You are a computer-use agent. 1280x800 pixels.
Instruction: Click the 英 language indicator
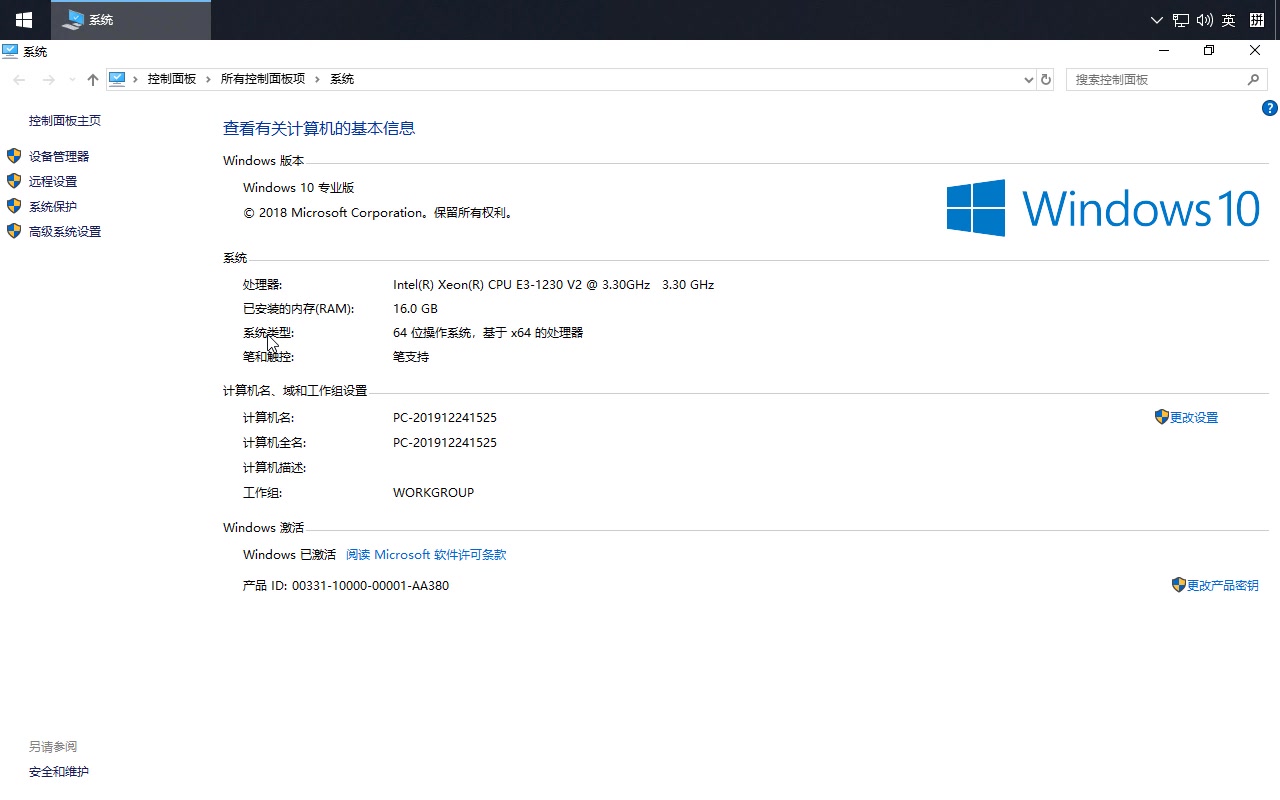1227,19
